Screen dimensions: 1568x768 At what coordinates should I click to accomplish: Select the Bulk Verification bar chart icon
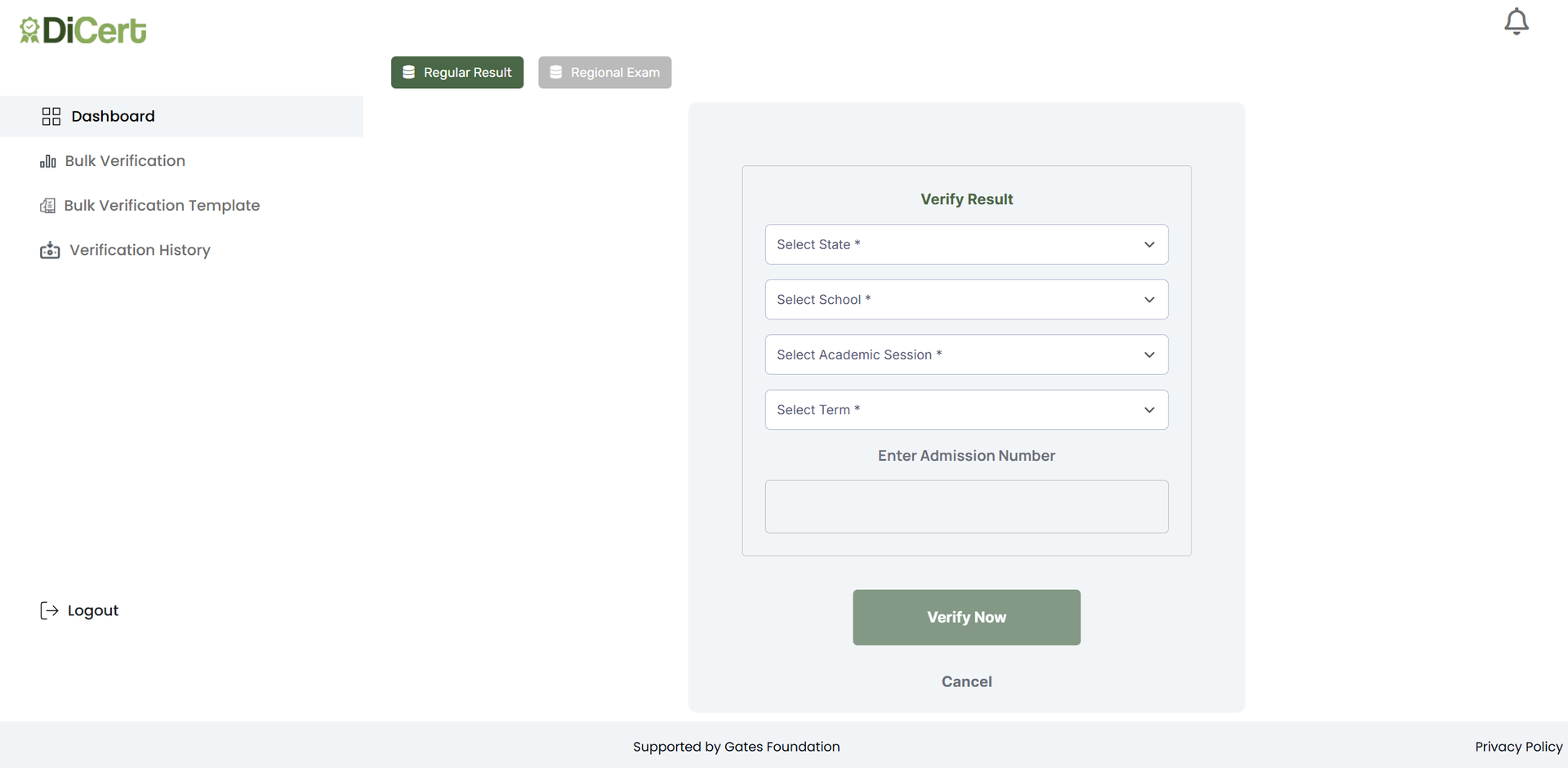click(x=48, y=161)
